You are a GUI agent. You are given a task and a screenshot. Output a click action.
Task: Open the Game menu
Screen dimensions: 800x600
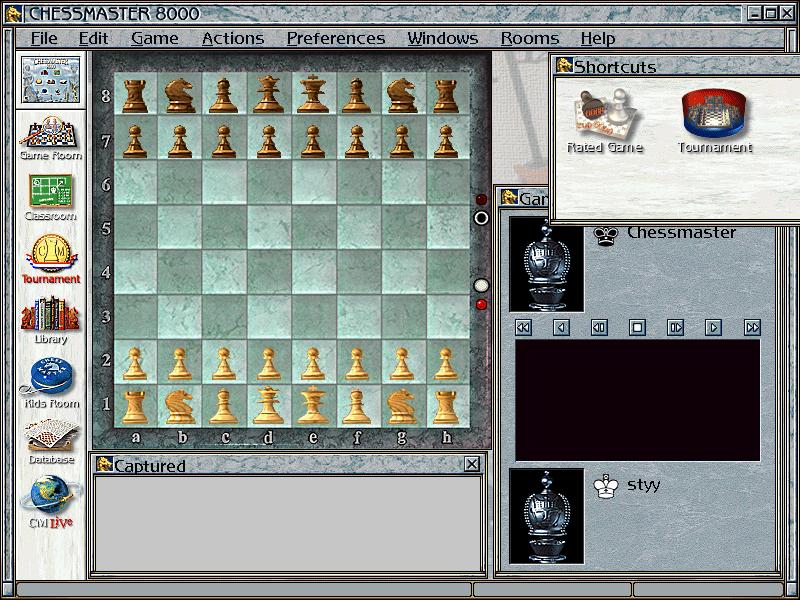pyautogui.click(x=155, y=38)
